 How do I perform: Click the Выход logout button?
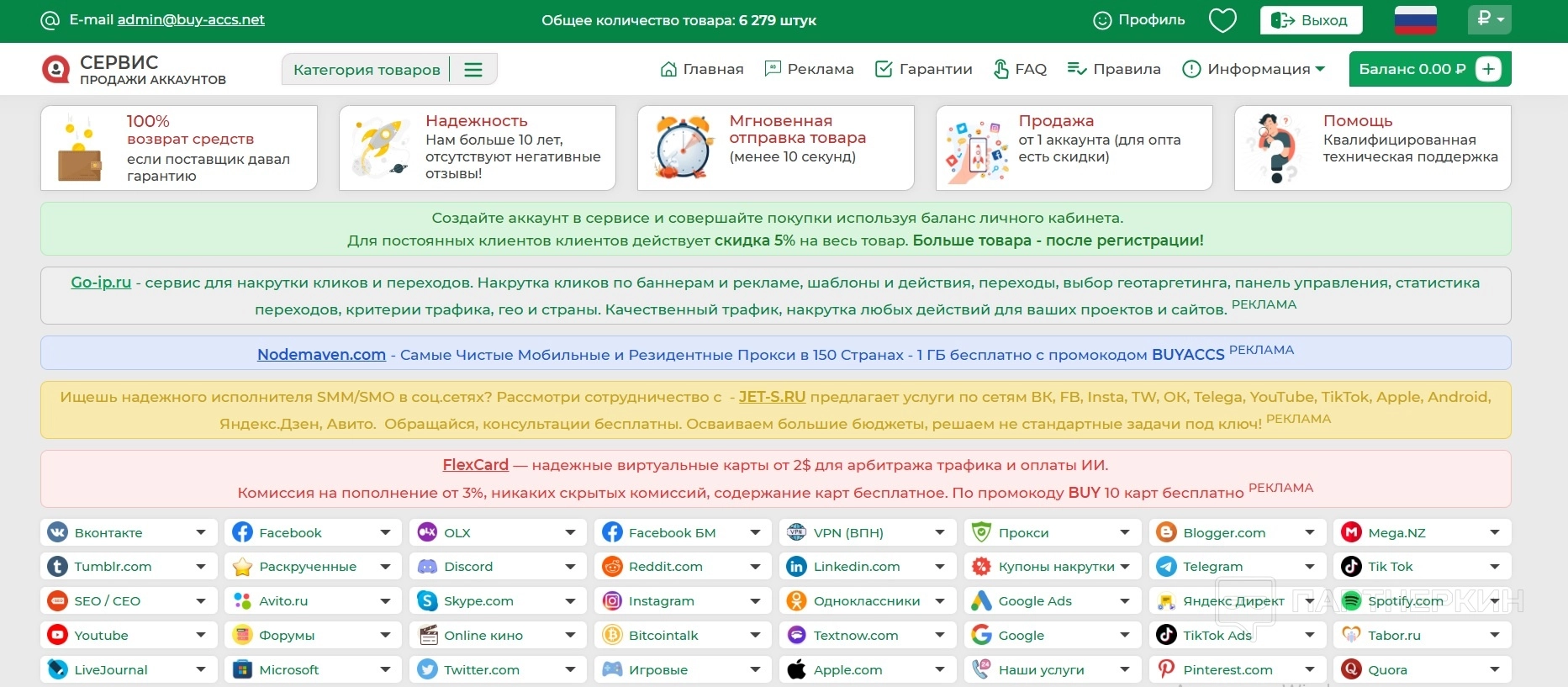click(x=1312, y=20)
